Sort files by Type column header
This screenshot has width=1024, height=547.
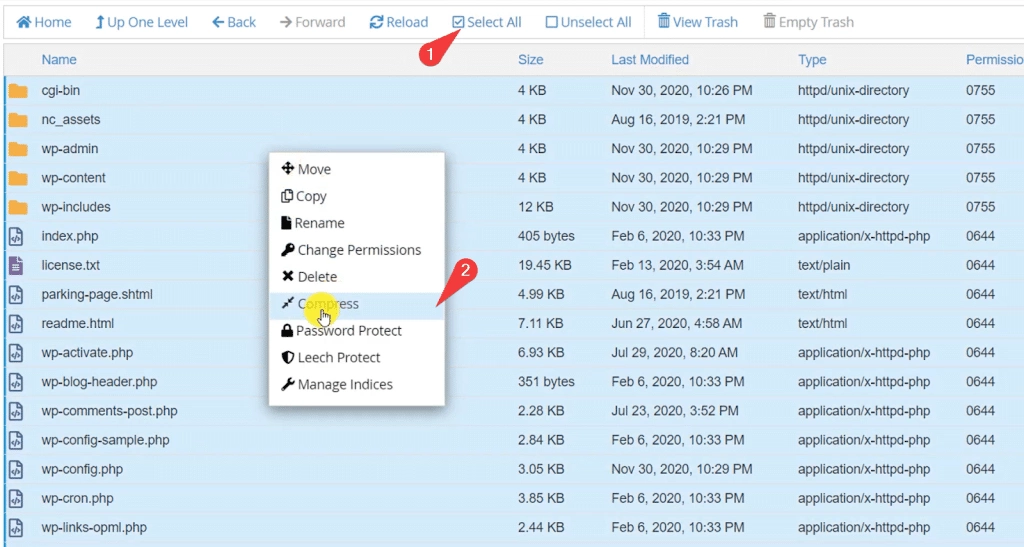coord(812,59)
